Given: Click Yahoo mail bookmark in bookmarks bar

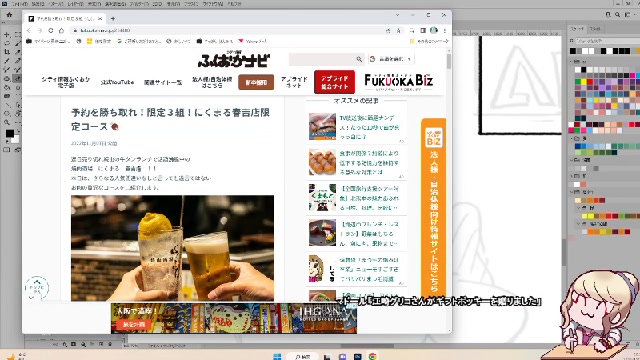Looking at the screenshot, I should [x=253, y=41].
